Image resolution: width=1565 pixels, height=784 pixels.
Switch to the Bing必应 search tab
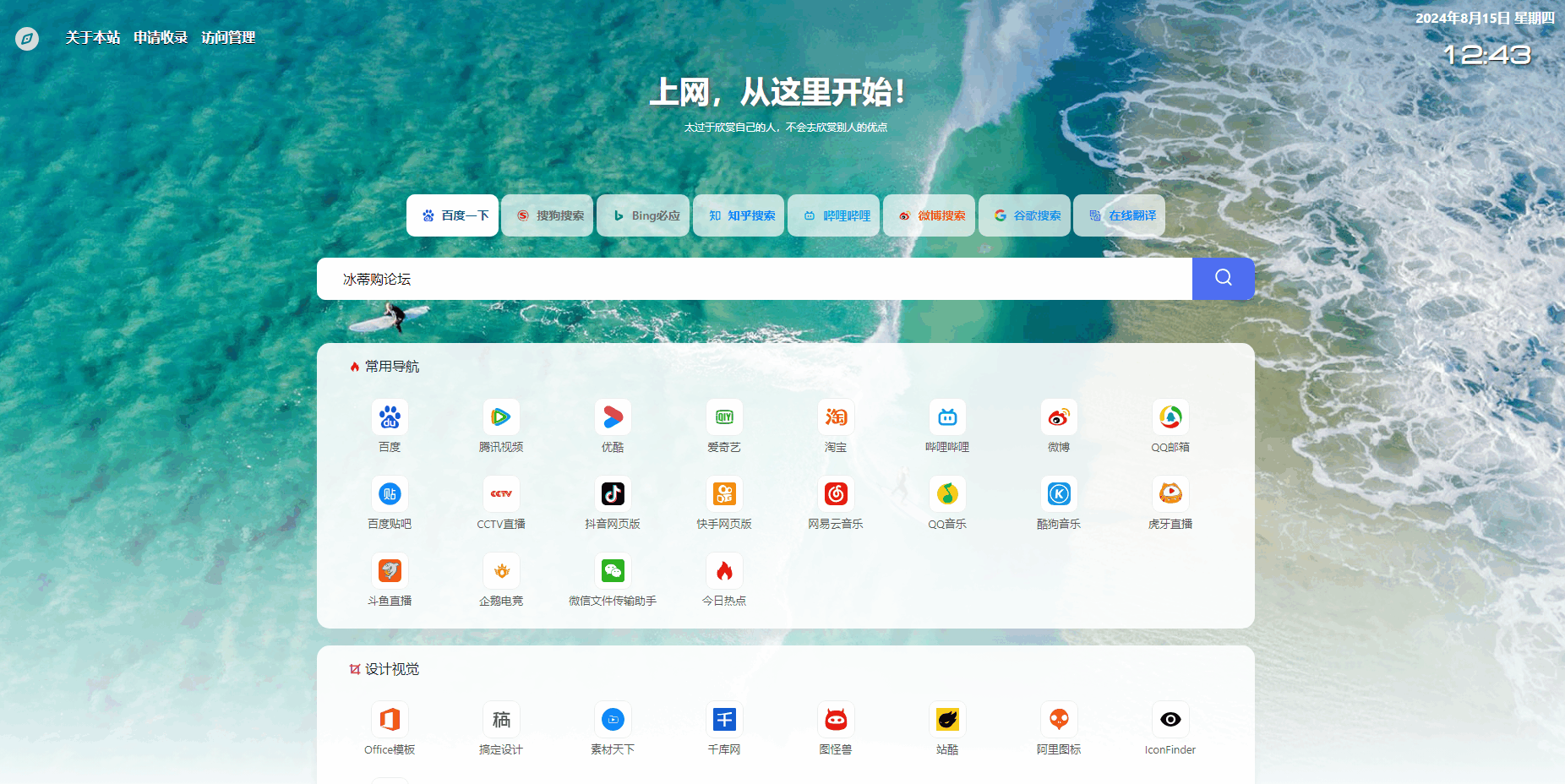(644, 215)
